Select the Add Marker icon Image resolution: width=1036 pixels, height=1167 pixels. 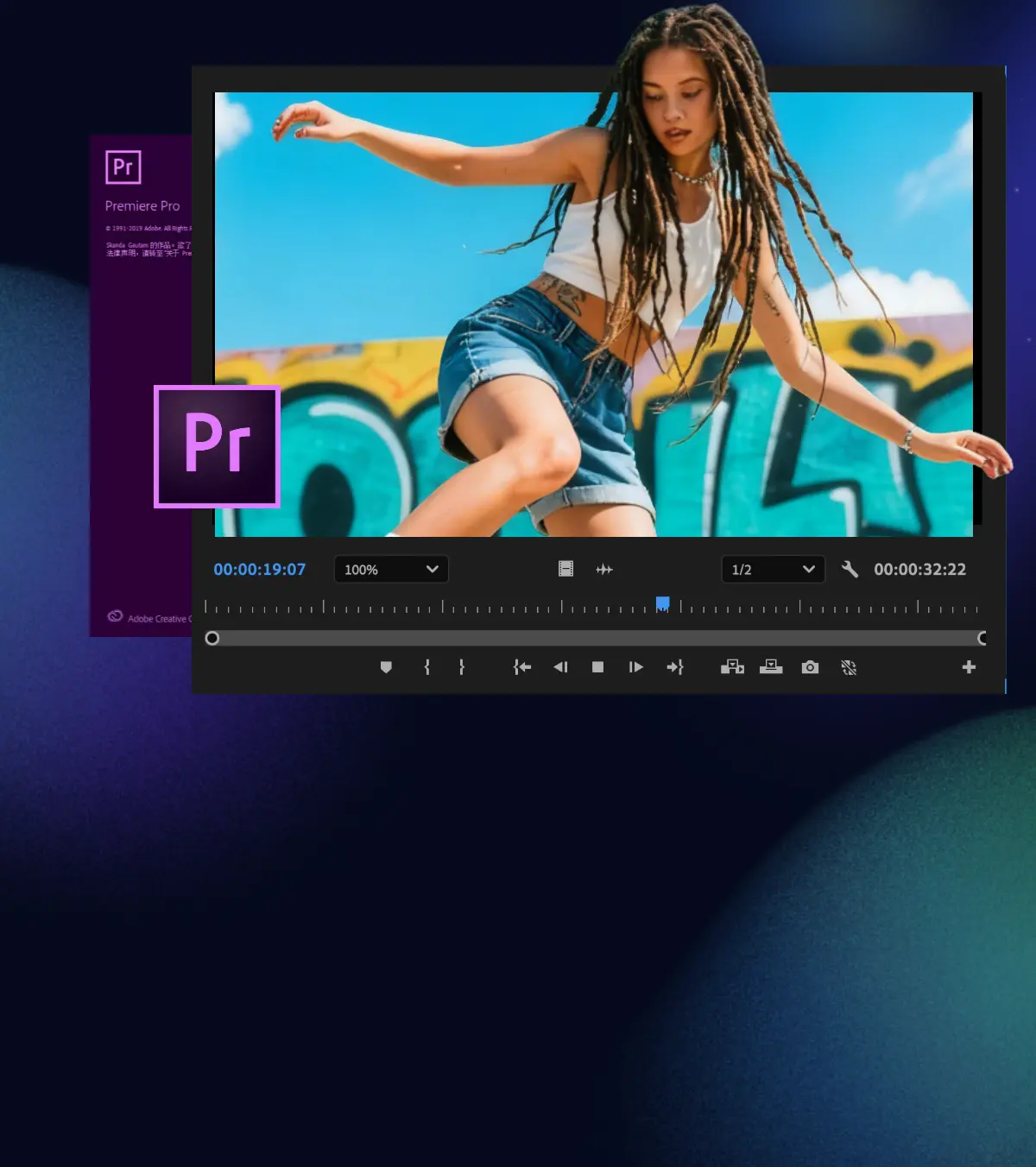coord(386,666)
